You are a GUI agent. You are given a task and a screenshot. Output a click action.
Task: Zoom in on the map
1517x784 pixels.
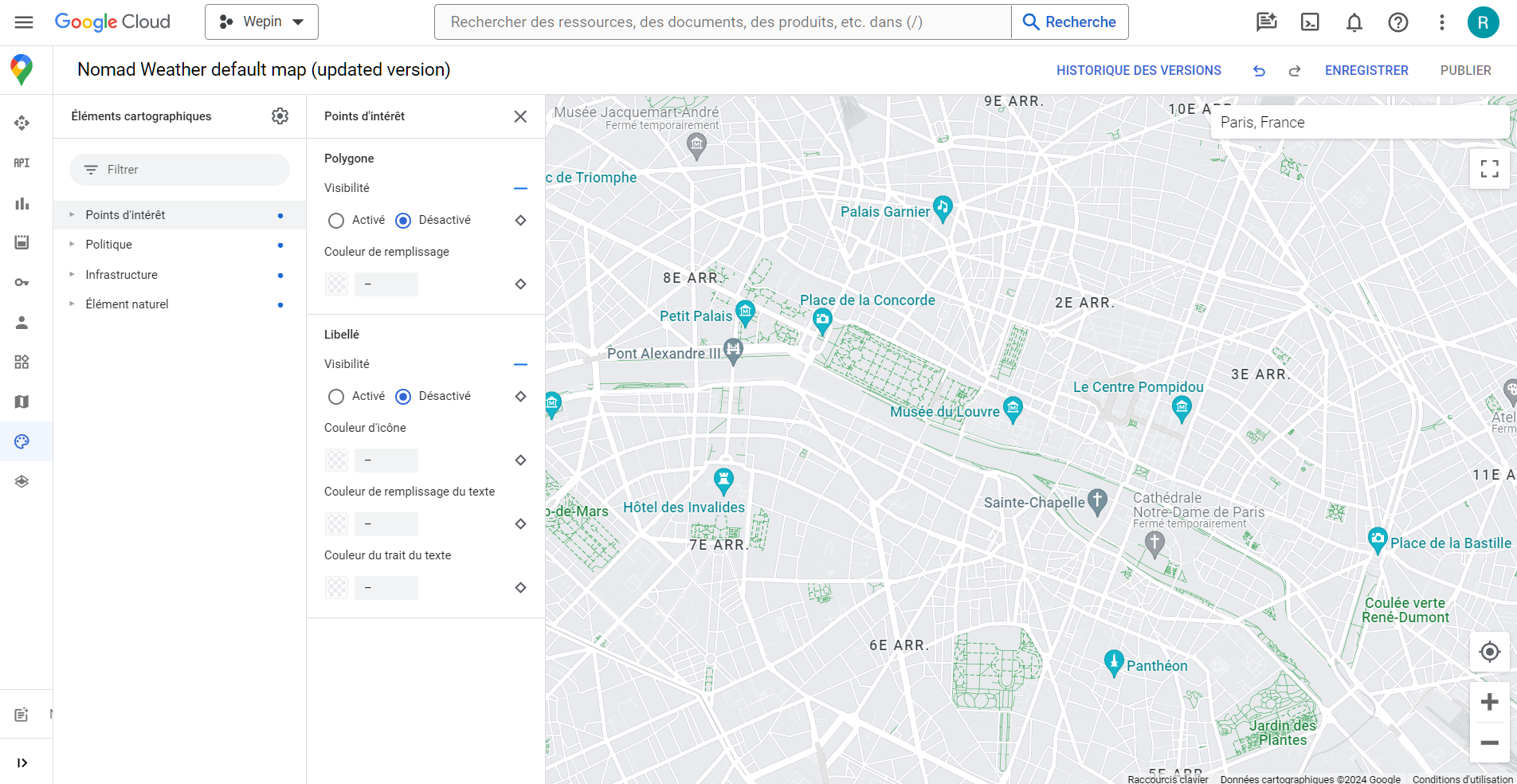(x=1489, y=702)
